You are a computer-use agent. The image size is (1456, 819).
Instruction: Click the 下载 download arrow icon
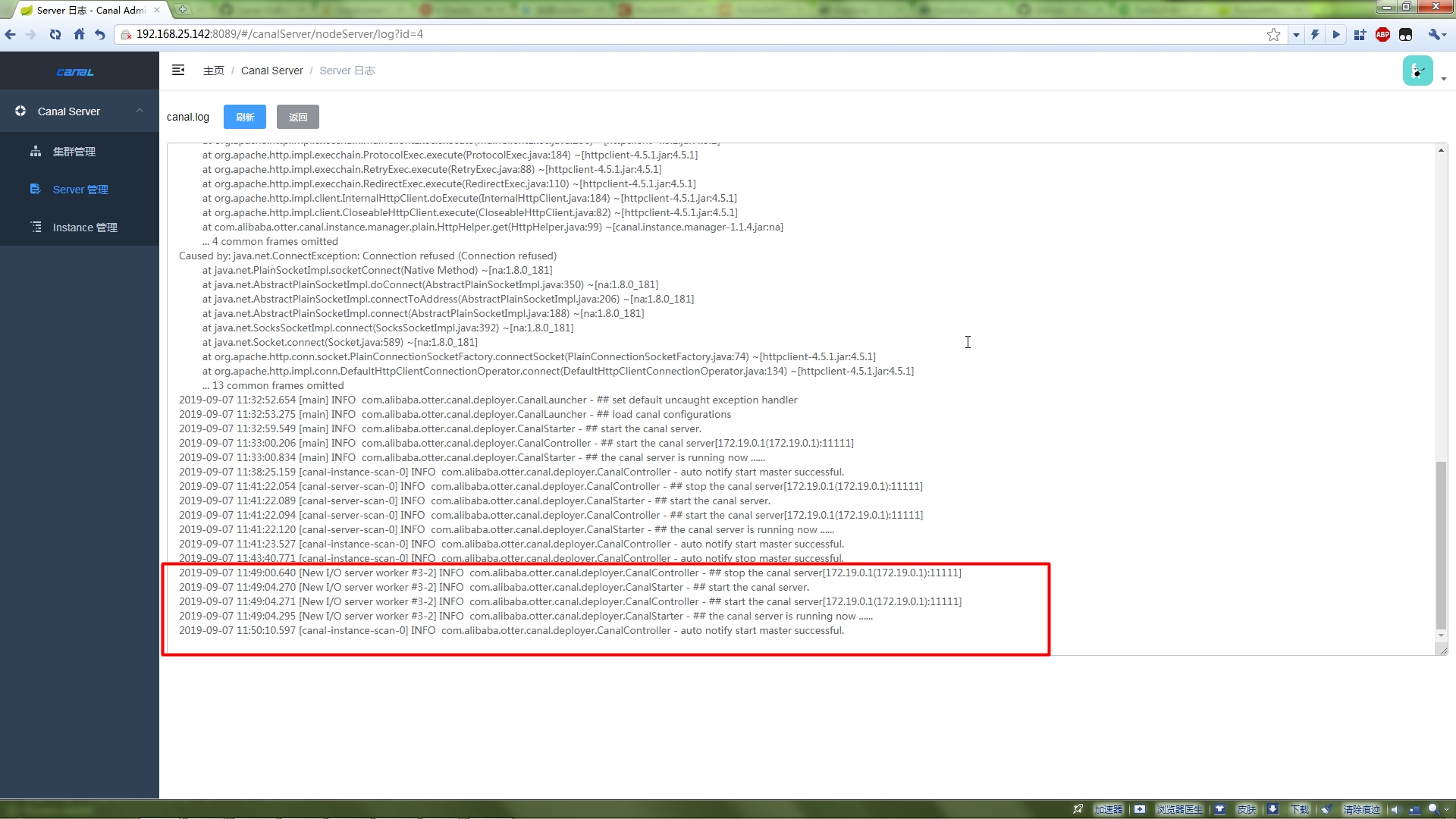pyautogui.click(x=1273, y=809)
